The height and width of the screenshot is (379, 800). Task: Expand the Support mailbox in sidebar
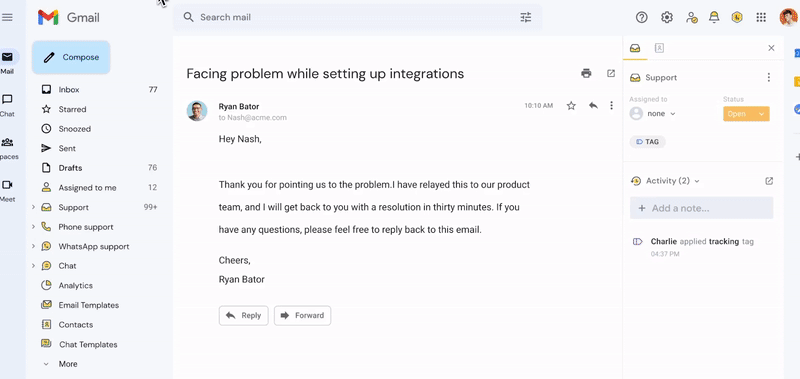pyautogui.click(x=33, y=207)
